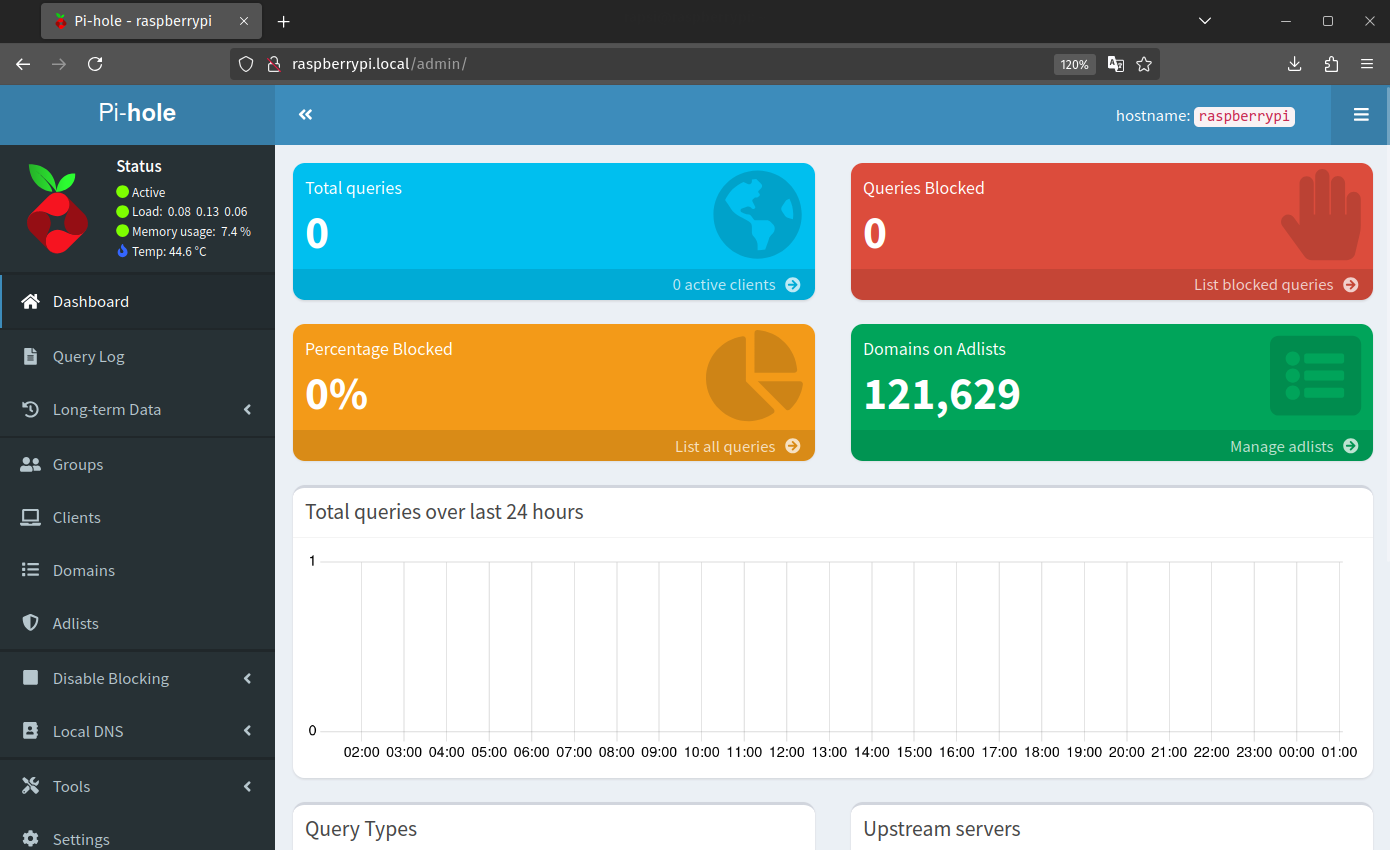The height and width of the screenshot is (850, 1390).
Task: Reload the page with browser refresh button
Action: (95, 64)
